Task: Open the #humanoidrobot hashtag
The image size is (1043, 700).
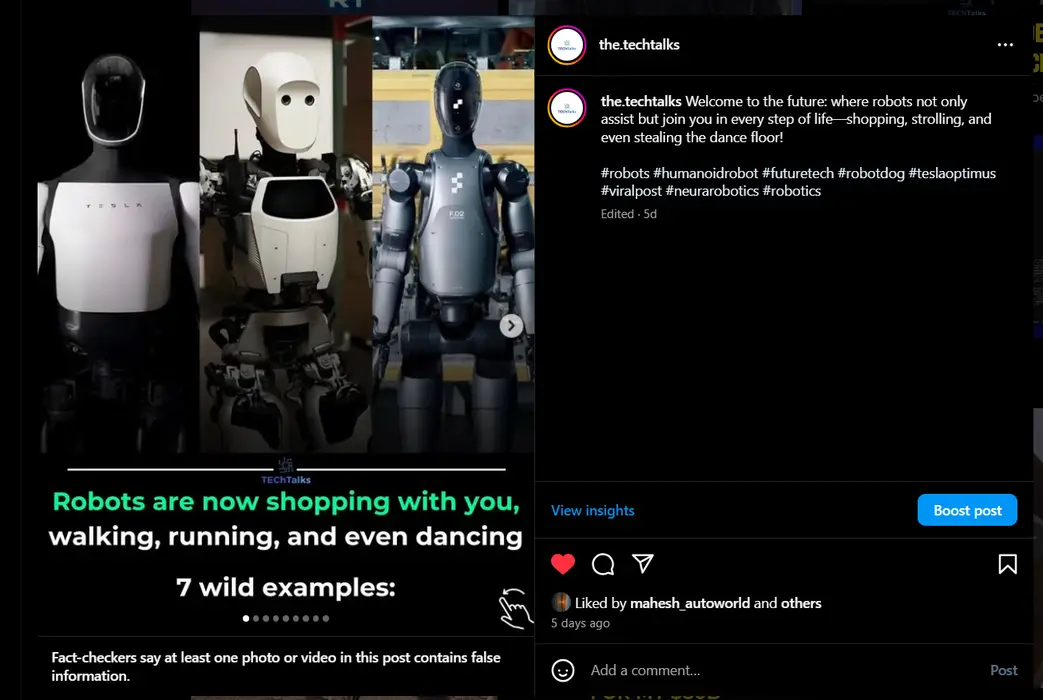Action: (706, 173)
